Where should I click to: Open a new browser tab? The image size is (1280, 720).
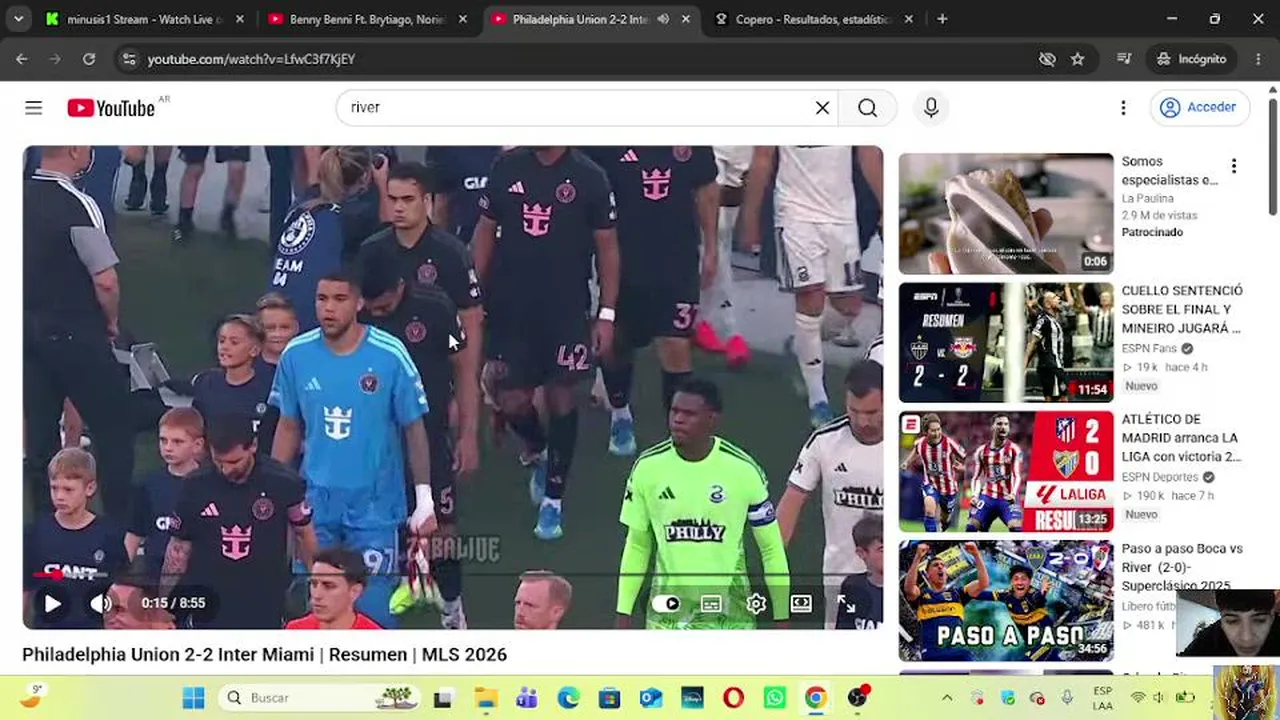point(942,19)
